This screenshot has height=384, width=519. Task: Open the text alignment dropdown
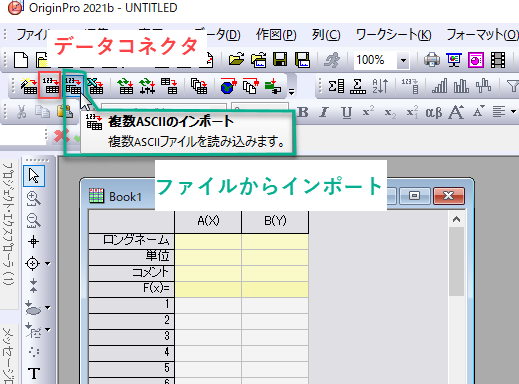pyautogui.click(x=513, y=112)
